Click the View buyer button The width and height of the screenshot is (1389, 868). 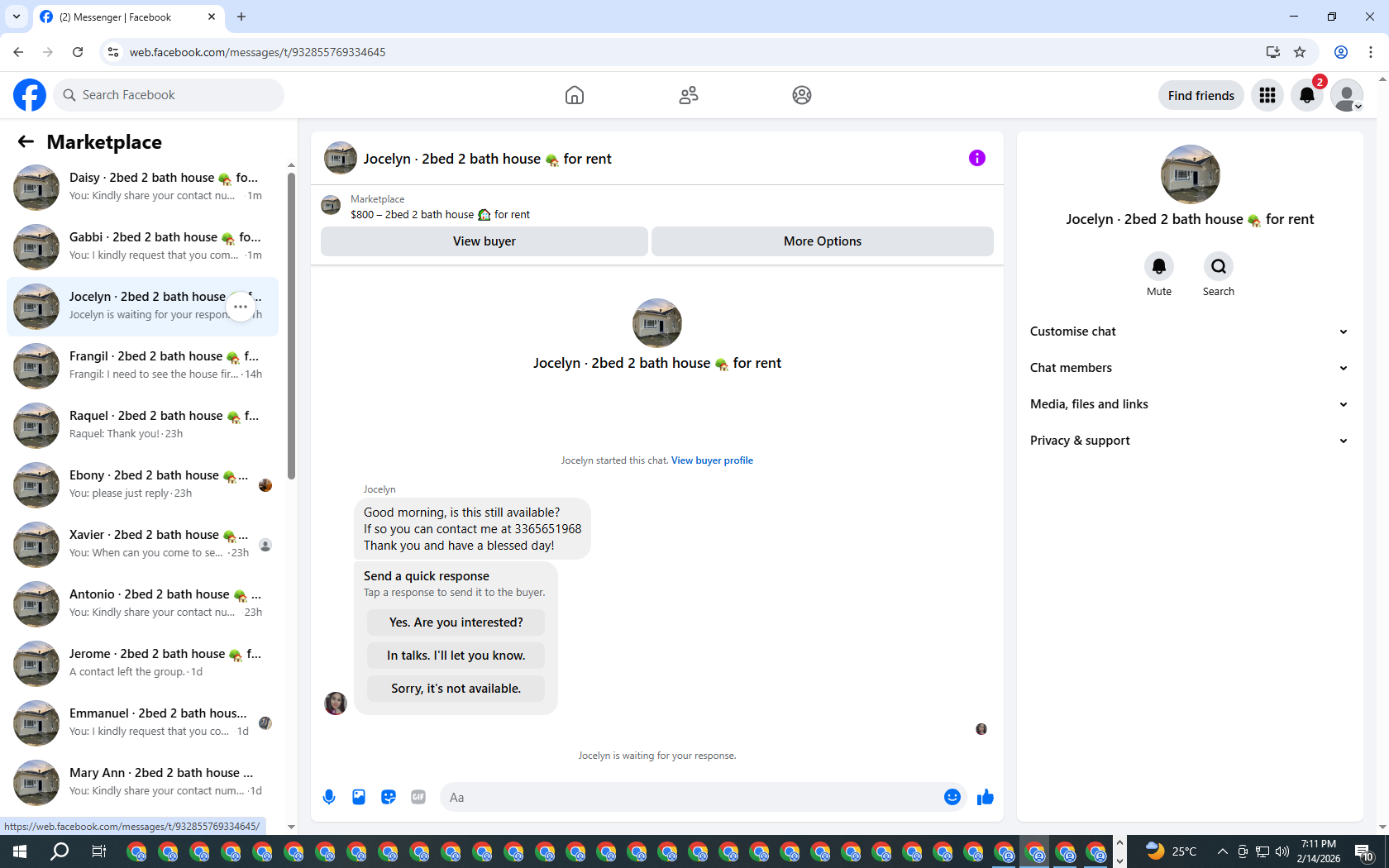(x=484, y=241)
